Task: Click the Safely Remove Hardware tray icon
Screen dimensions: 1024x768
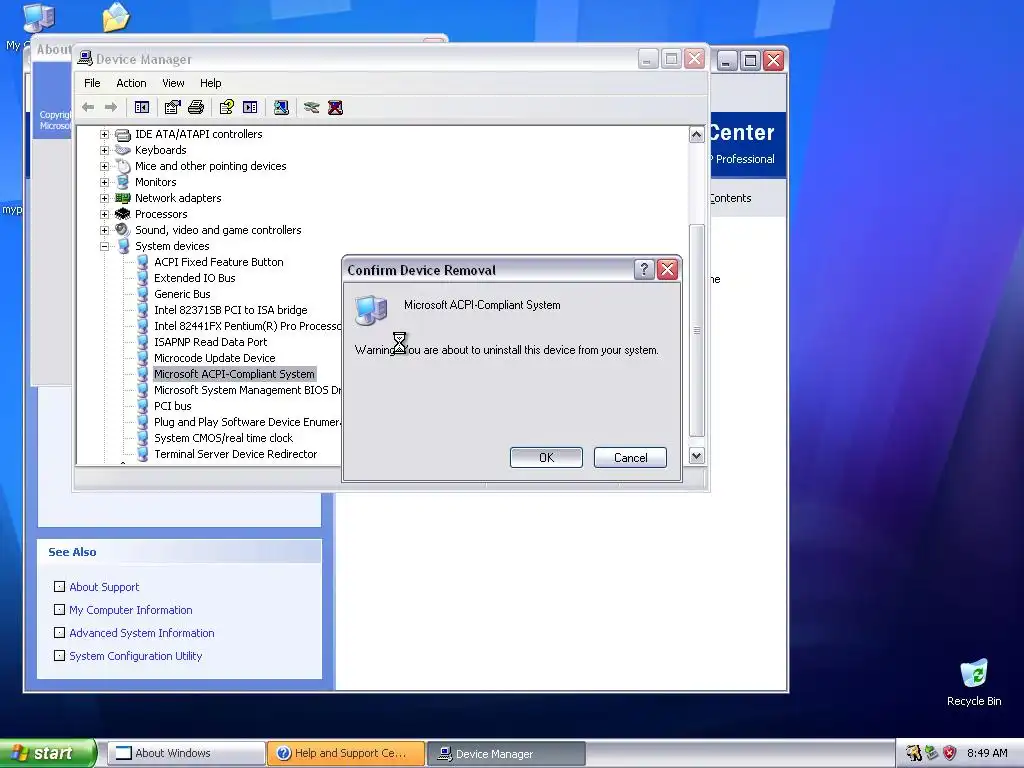Action: pyautogui.click(x=932, y=753)
